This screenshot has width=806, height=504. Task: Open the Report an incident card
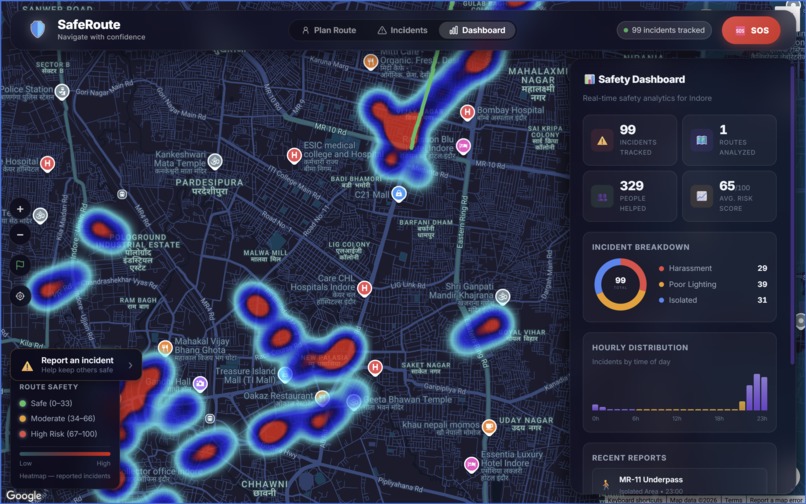(76, 365)
